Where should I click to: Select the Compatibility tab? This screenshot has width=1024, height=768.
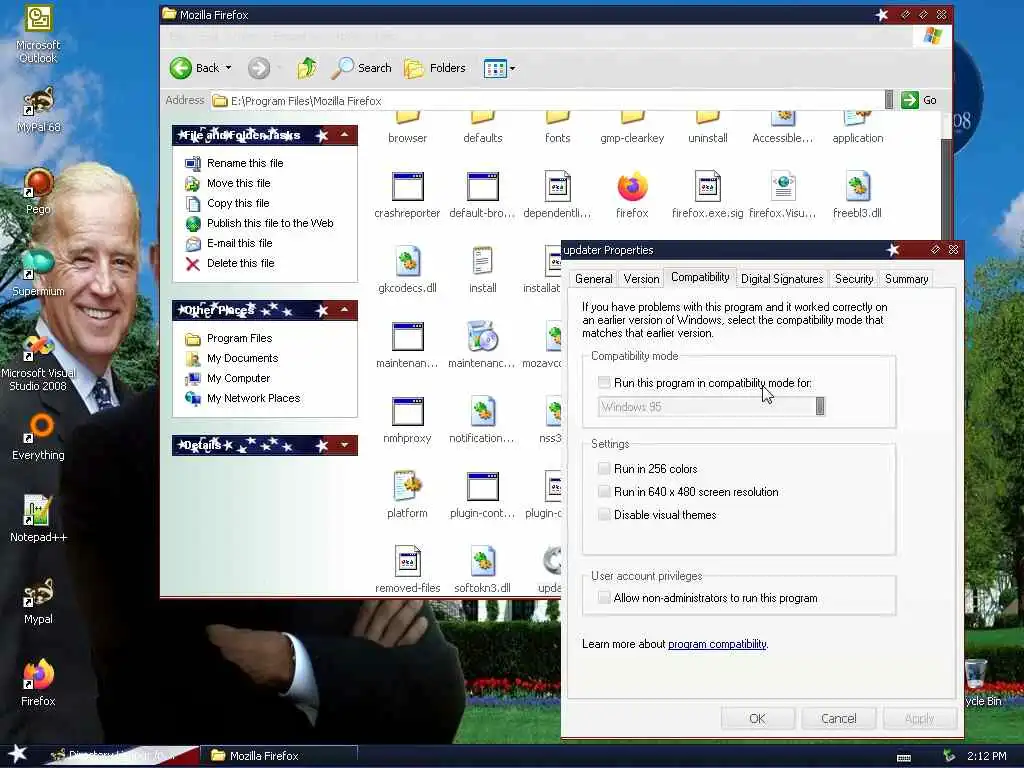pyautogui.click(x=700, y=277)
